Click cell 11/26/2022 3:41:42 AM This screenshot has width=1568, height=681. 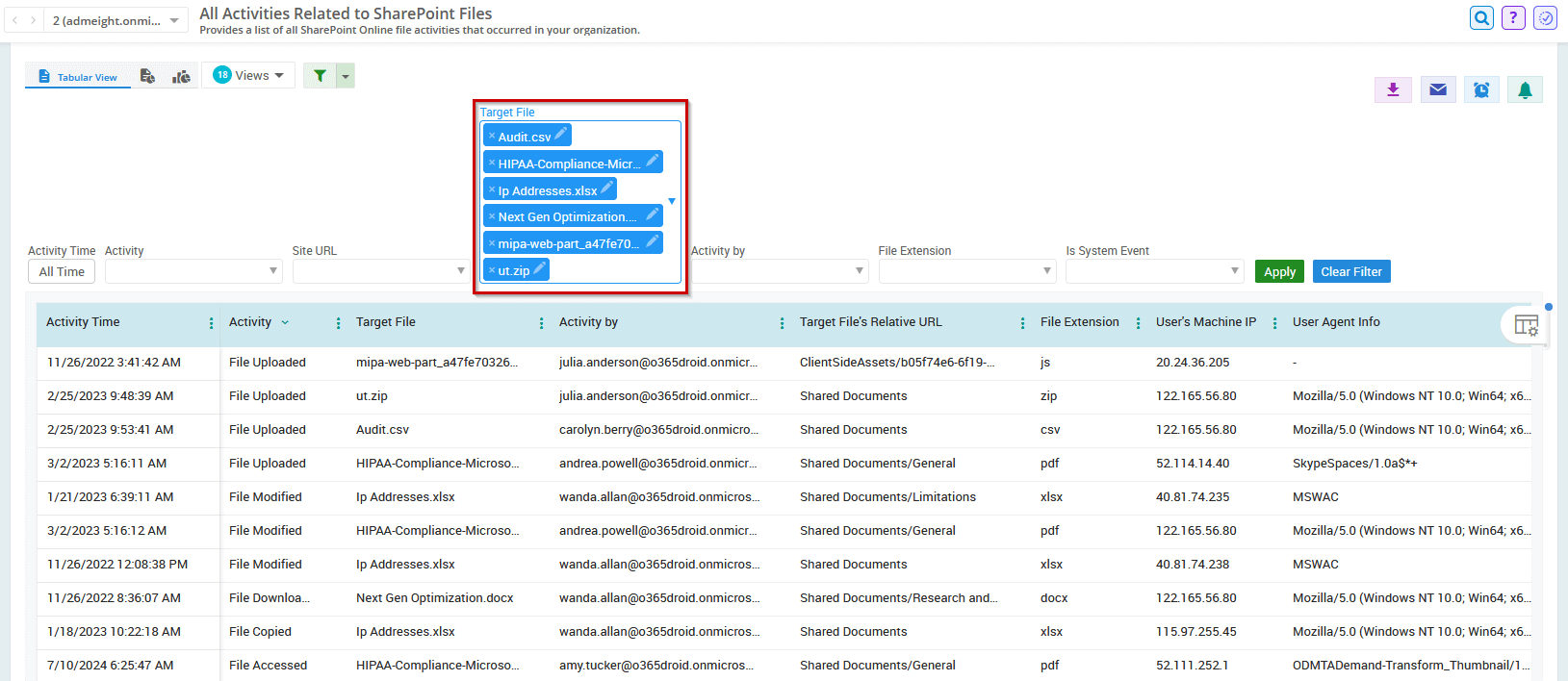tap(114, 363)
